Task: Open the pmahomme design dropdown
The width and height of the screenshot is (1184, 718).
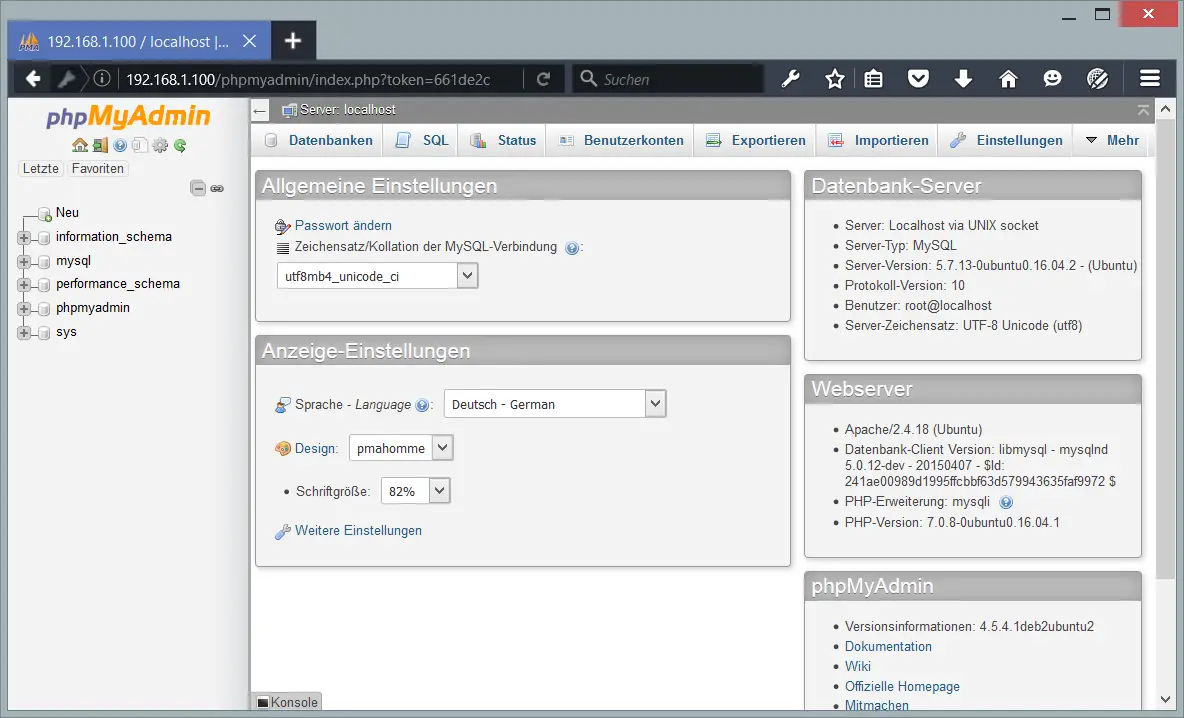Action: (401, 448)
